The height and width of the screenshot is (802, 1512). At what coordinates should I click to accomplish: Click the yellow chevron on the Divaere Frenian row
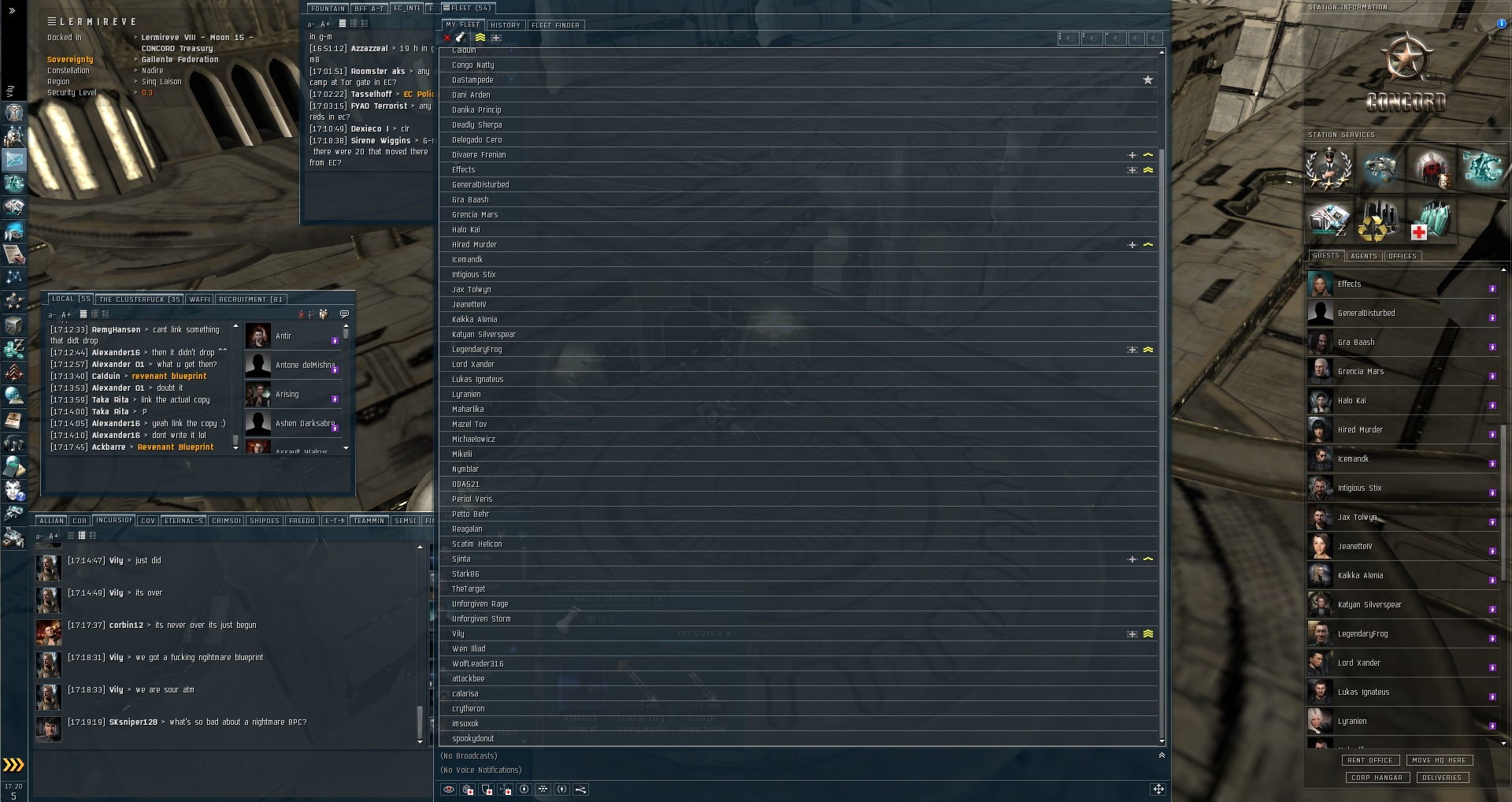pos(1148,155)
